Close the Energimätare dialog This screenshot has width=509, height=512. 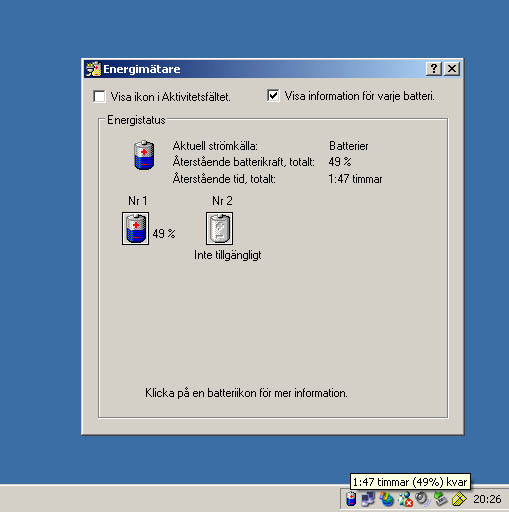click(x=452, y=69)
